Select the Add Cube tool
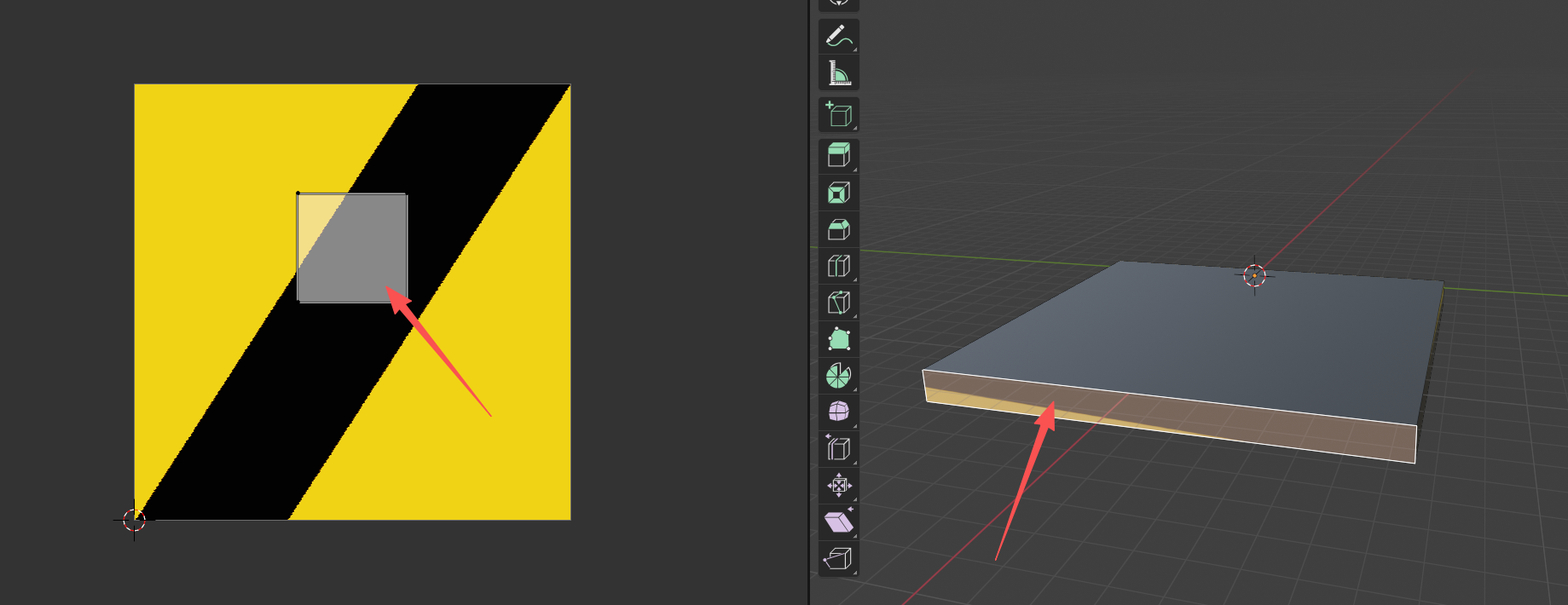1568x605 pixels. click(x=839, y=114)
